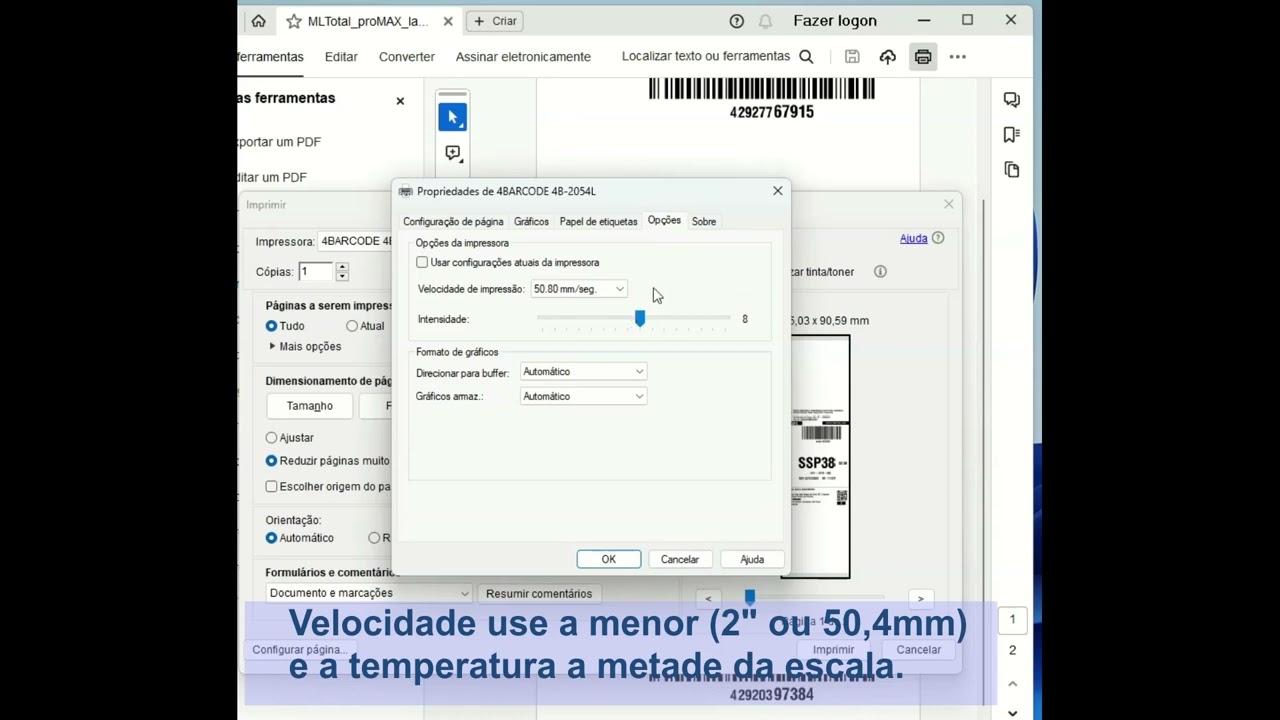Image resolution: width=1280 pixels, height=720 pixels.
Task: Go to Acrobat home icon
Action: tap(258, 21)
